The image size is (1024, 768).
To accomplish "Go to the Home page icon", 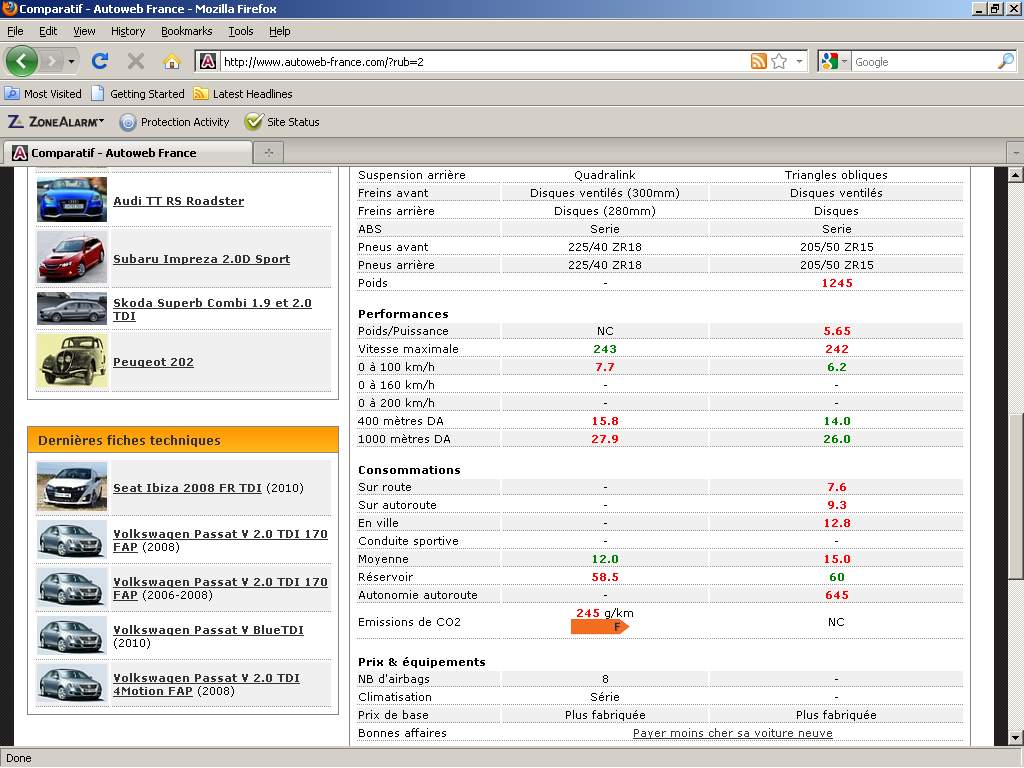I will pos(171,61).
